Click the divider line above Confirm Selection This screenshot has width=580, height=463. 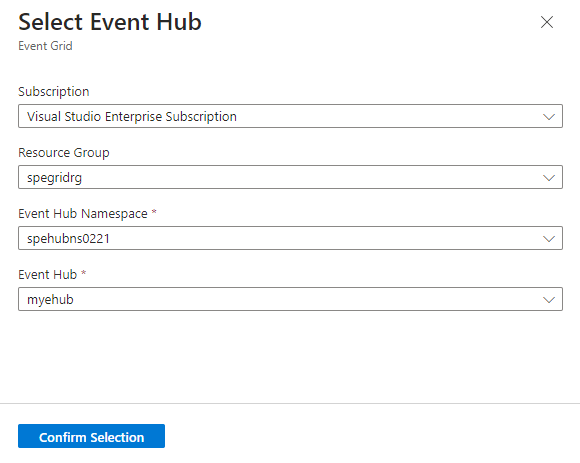coord(290,403)
